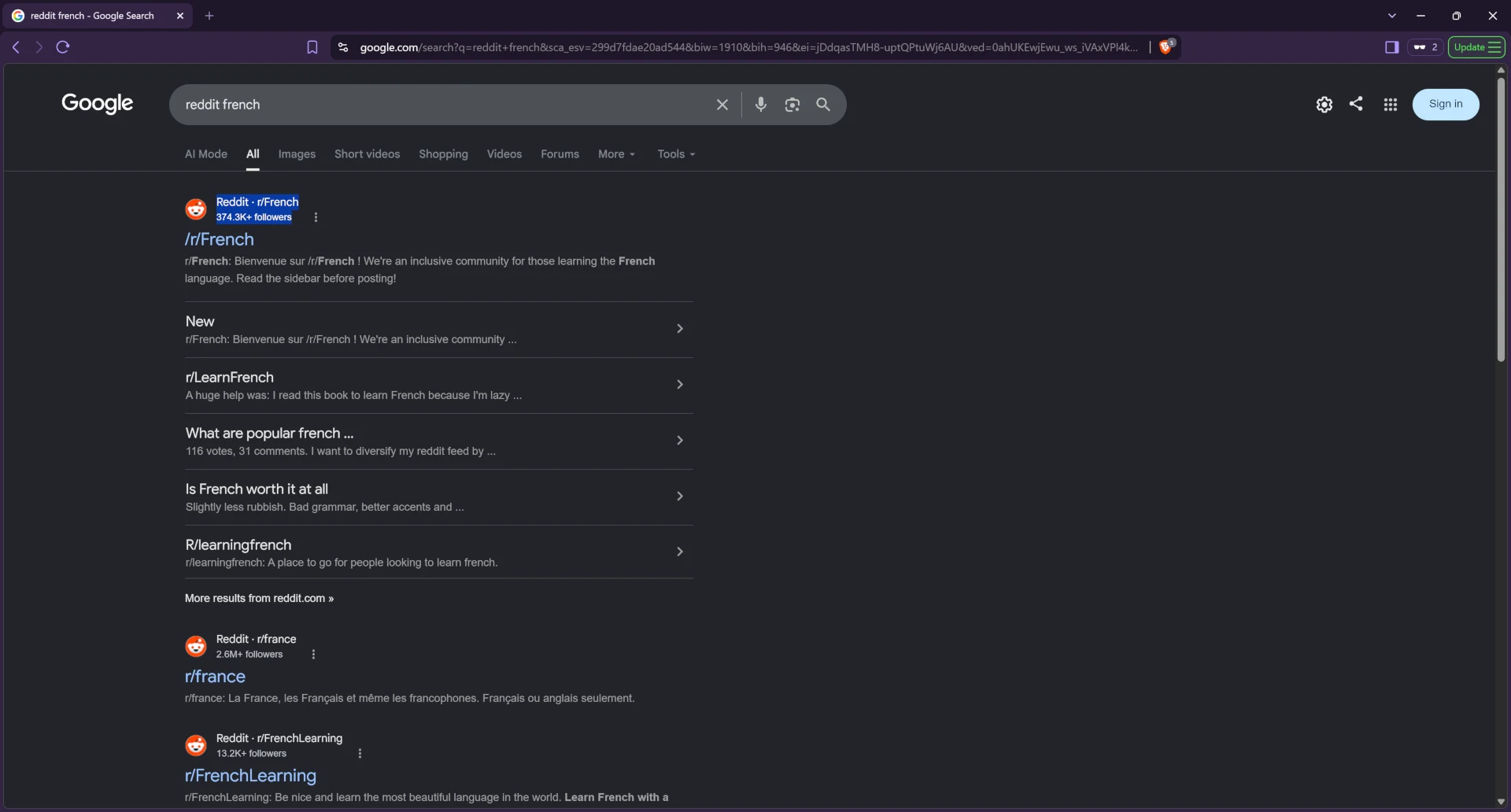
Task: Select the All results tab
Action: pos(253,154)
